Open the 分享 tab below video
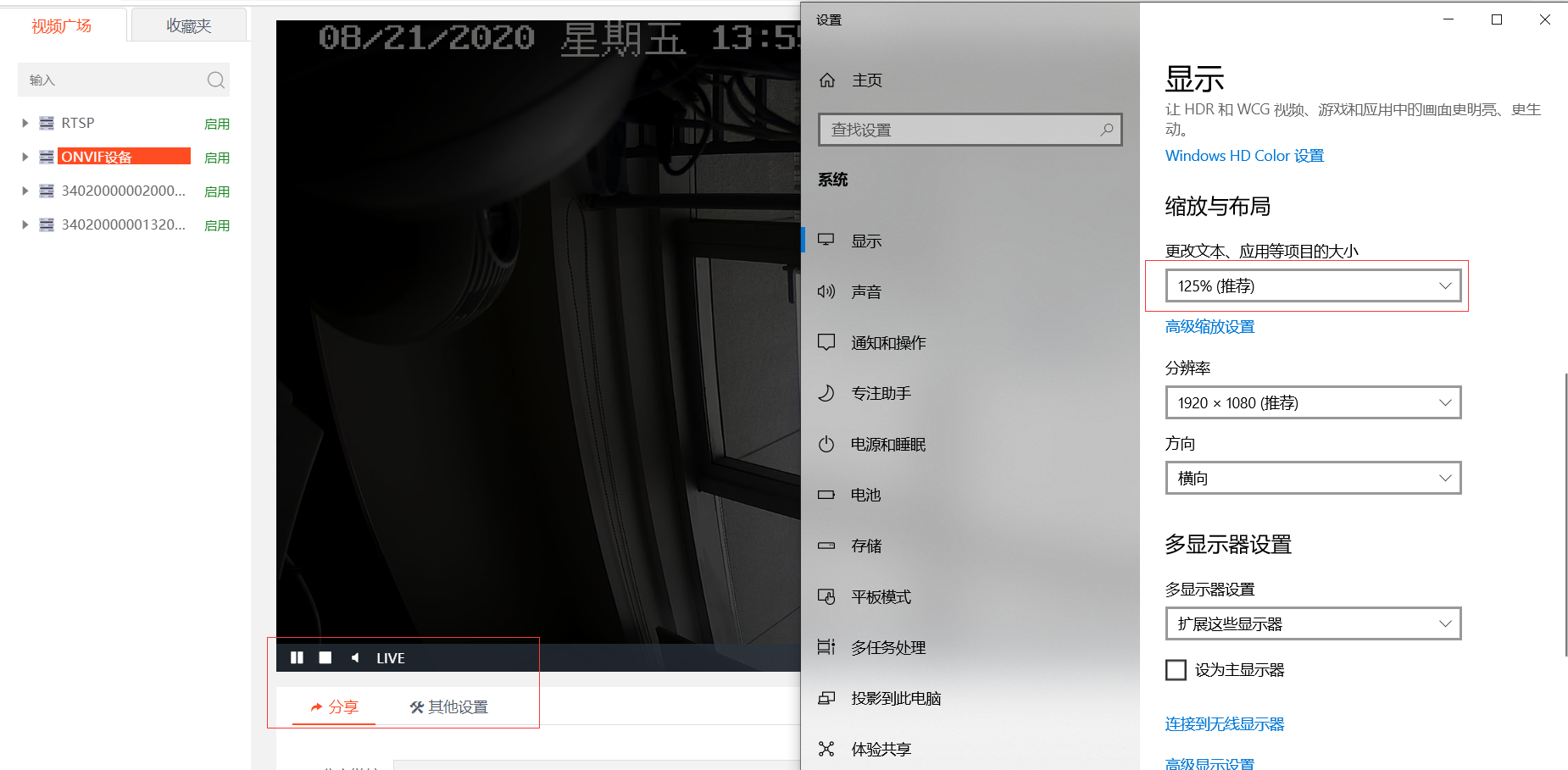 pos(334,707)
